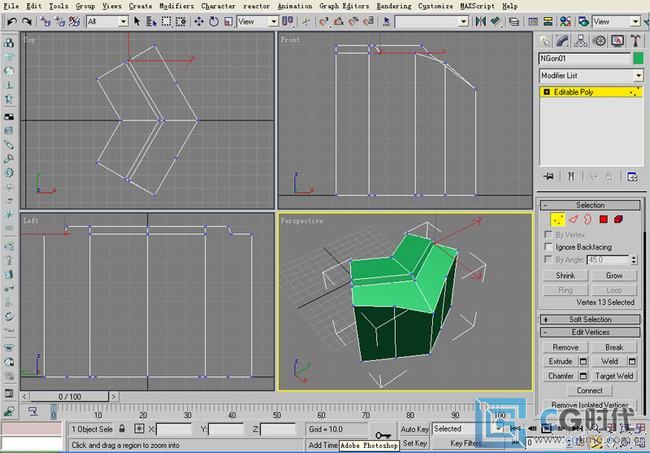Viewport: 650px width, 453px height.
Task: Click the NGon01 green object color swatch
Action: tap(638, 58)
